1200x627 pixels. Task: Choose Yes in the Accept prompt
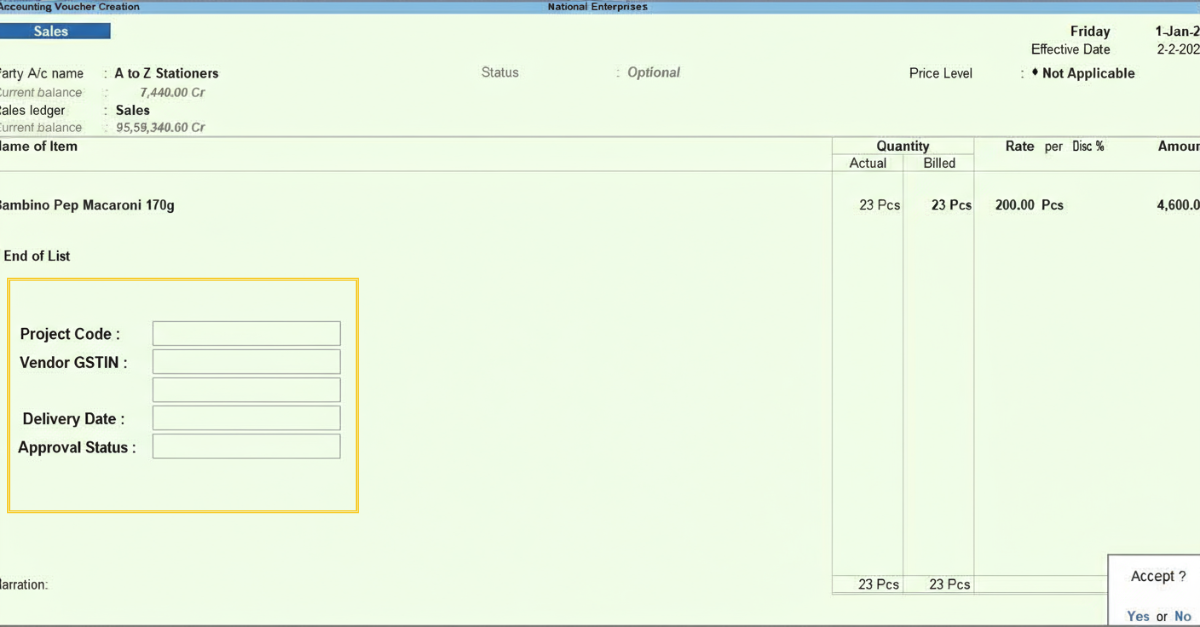click(x=1138, y=616)
